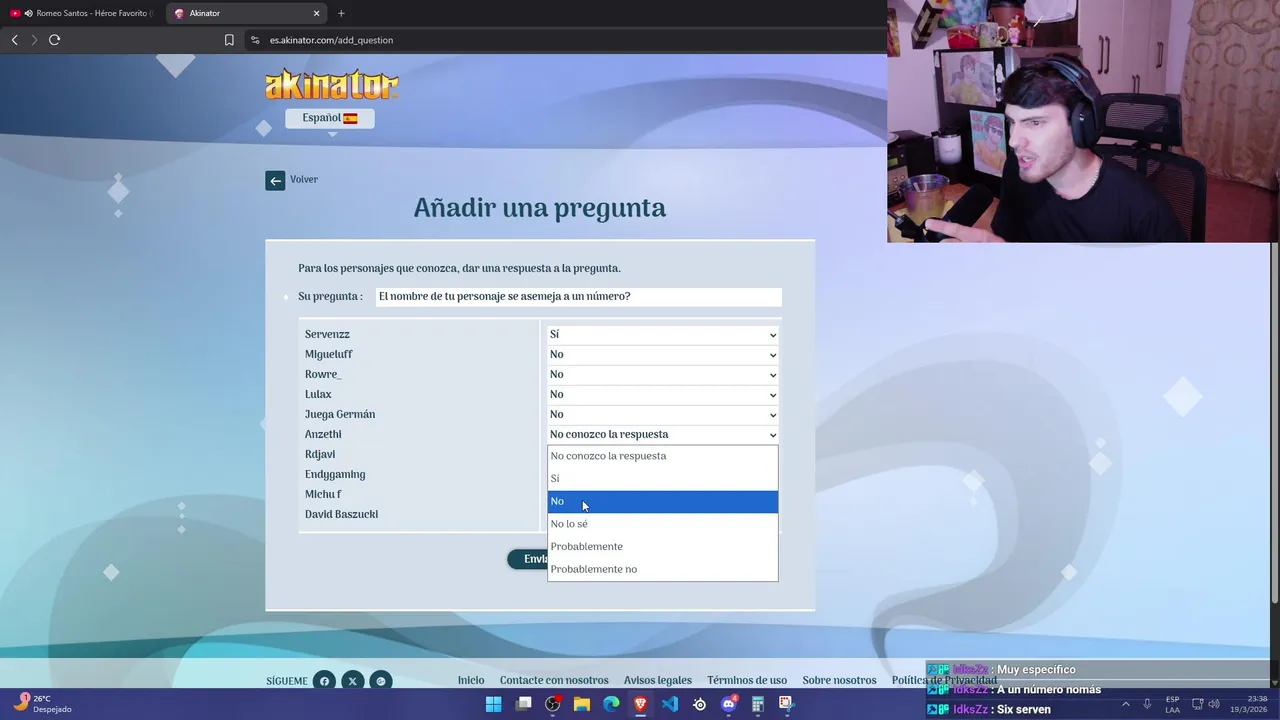Choose highlighted 'No' option in list

(662, 502)
